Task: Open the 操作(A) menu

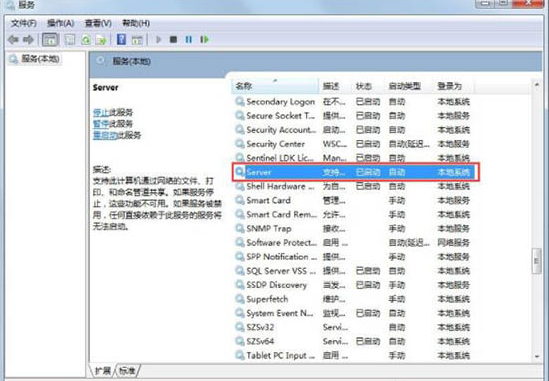Action: 60,23
